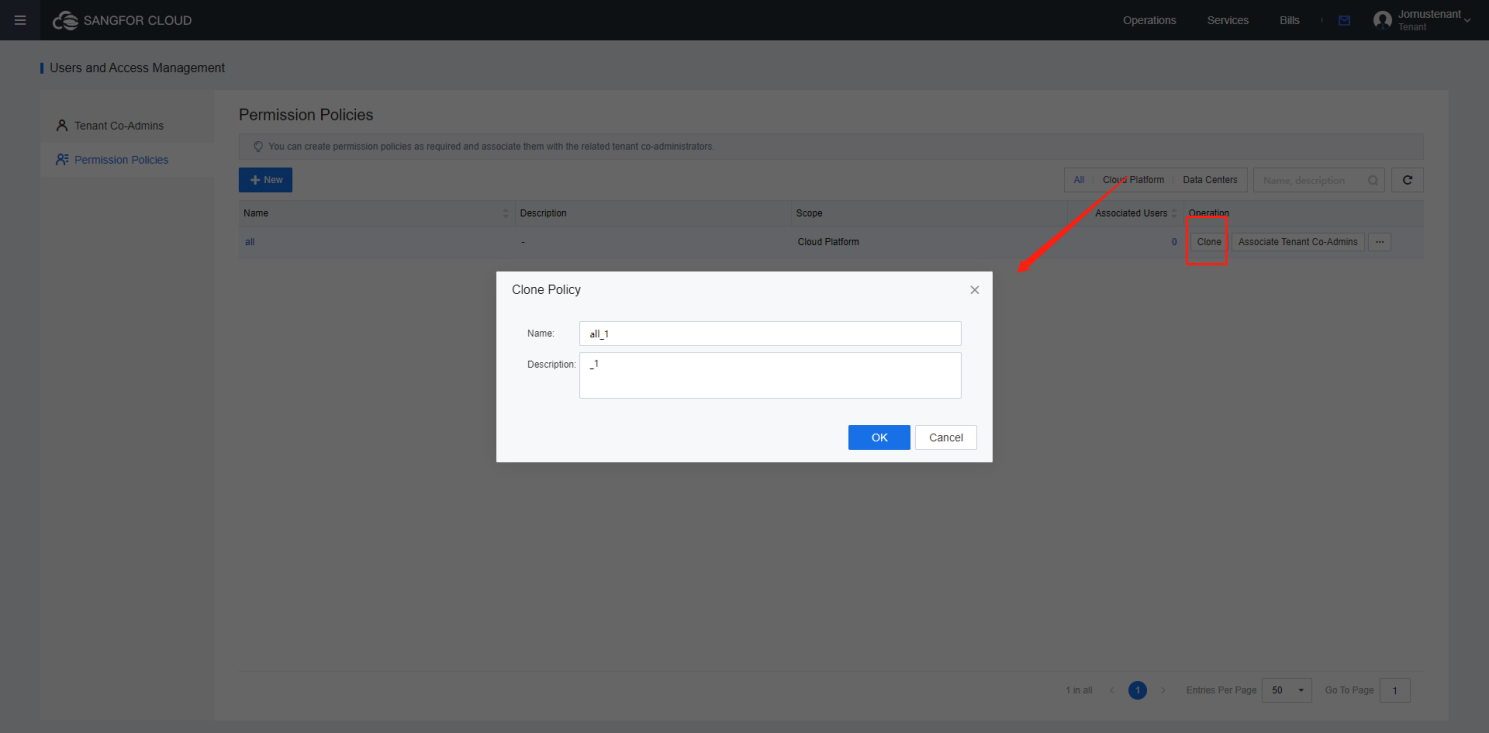Open Entries Per Page dropdown
Screen dimensions: 1489x733
1287,690
